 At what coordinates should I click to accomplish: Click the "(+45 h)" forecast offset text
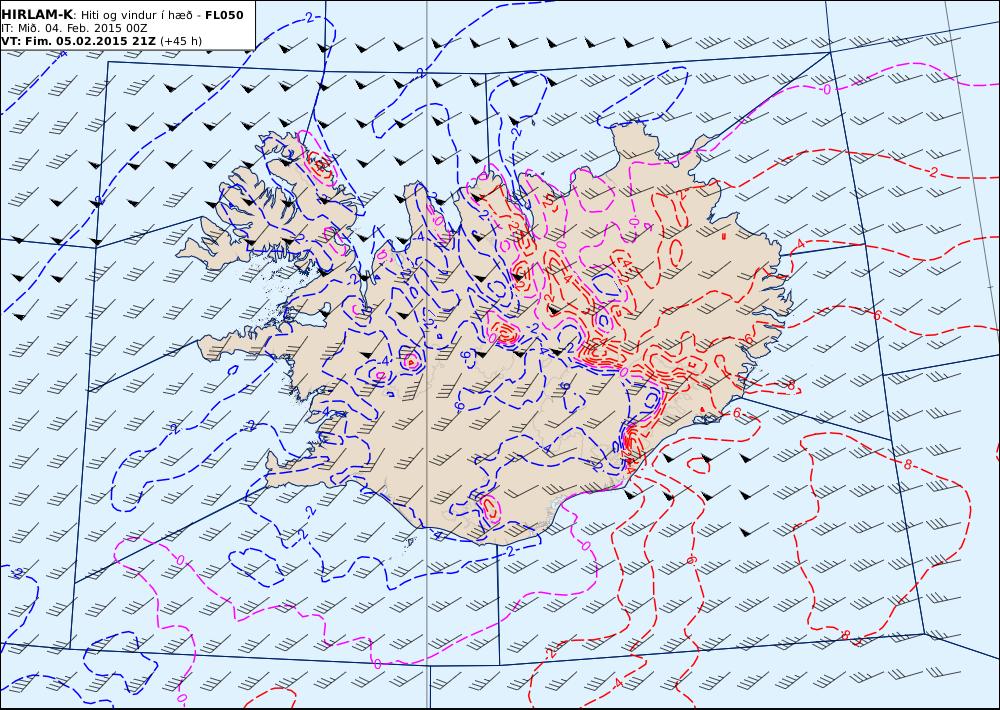pyautogui.click(x=180, y=41)
